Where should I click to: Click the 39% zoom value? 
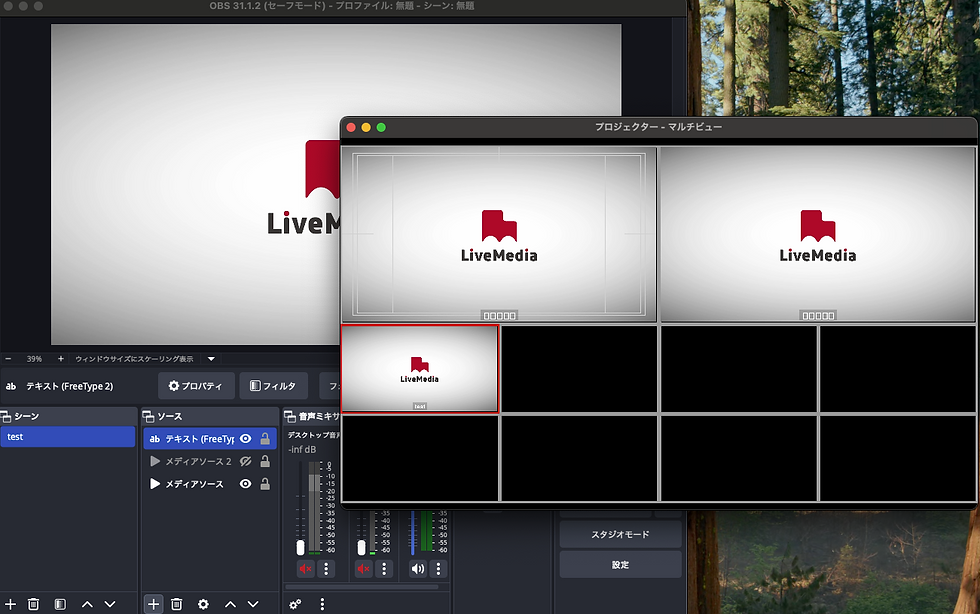(x=34, y=359)
